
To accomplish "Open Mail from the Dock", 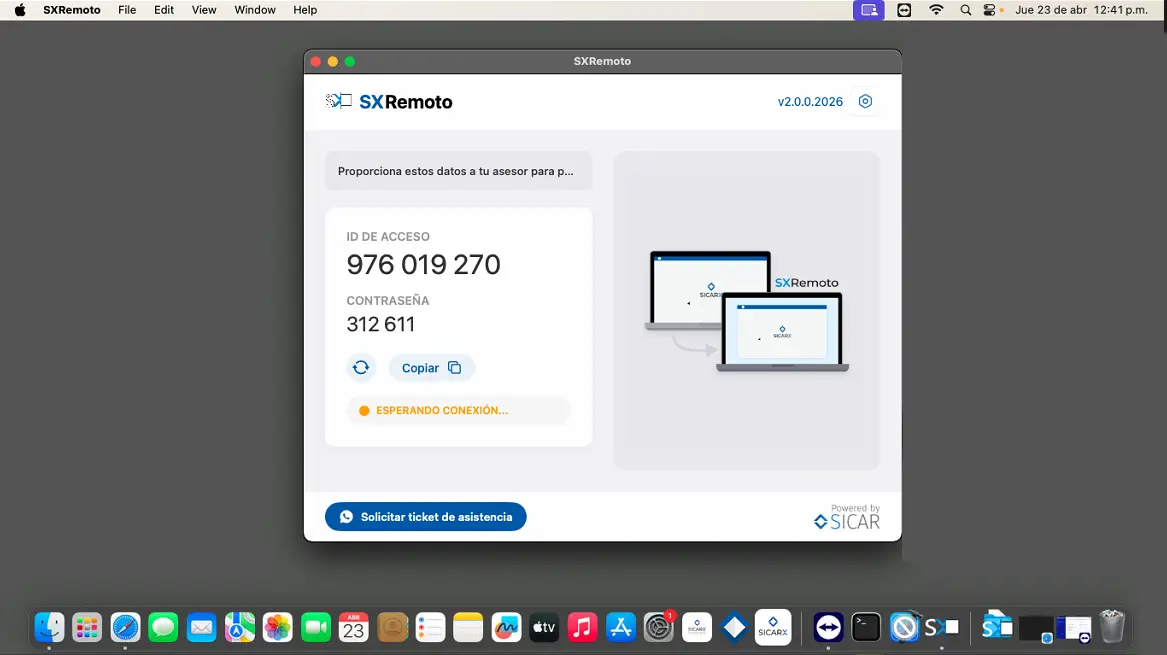I will pos(201,627).
